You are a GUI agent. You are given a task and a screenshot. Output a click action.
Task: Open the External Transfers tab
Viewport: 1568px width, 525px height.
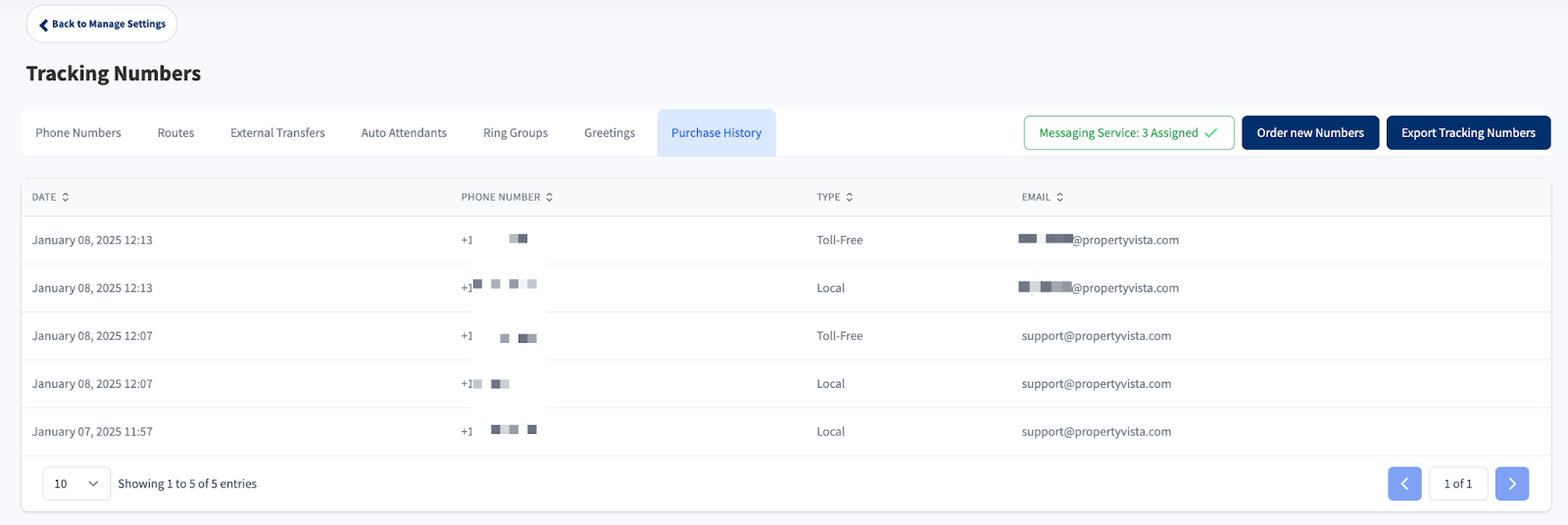[x=277, y=133]
